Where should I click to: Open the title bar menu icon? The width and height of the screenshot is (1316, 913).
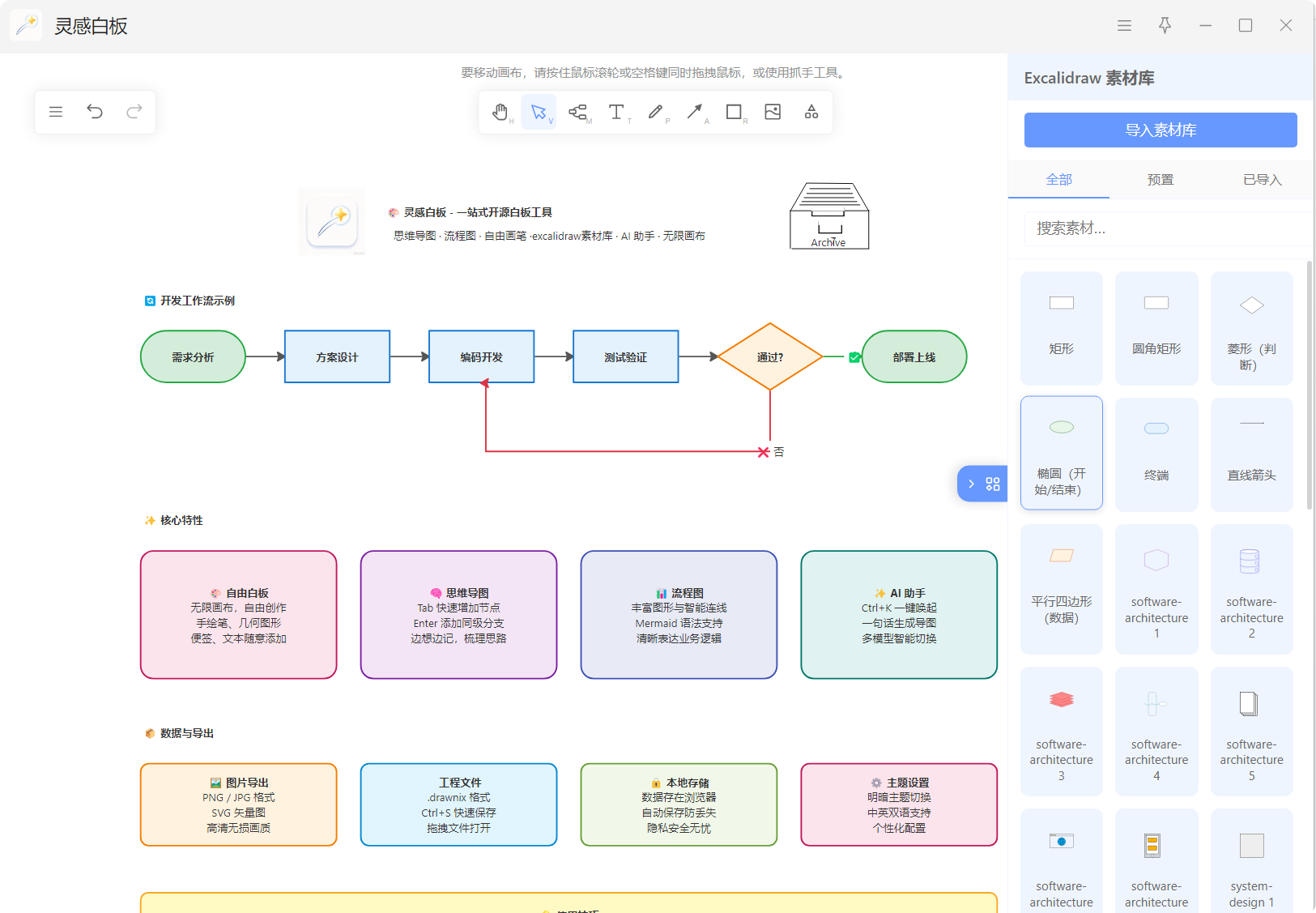[x=1124, y=26]
